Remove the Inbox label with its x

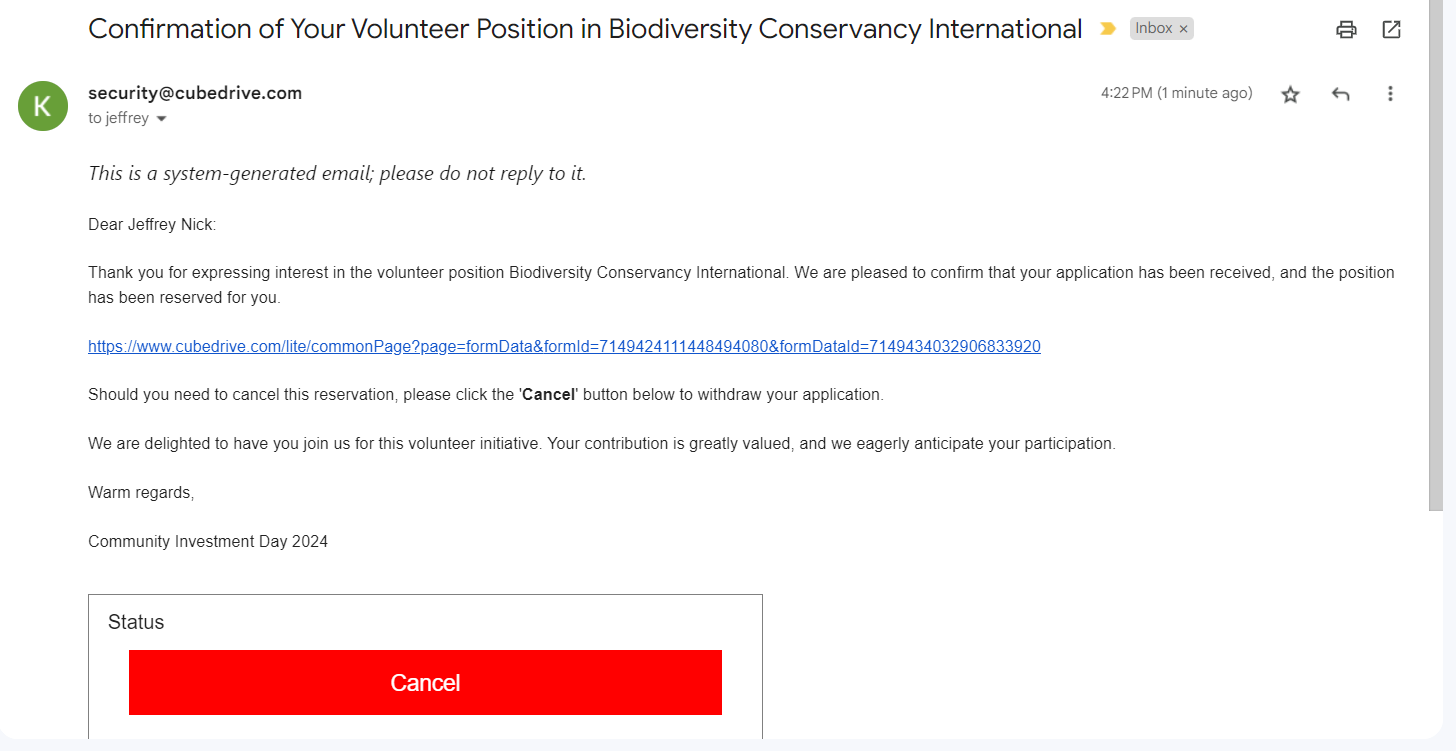pyautogui.click(x=1183, y=29)
